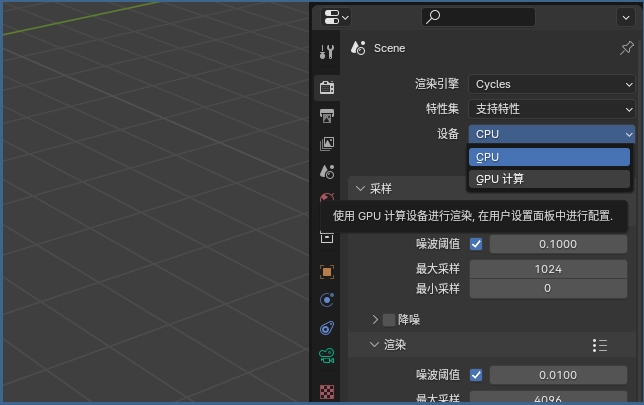Click the pin icon next to Scene

pos(626,48)
